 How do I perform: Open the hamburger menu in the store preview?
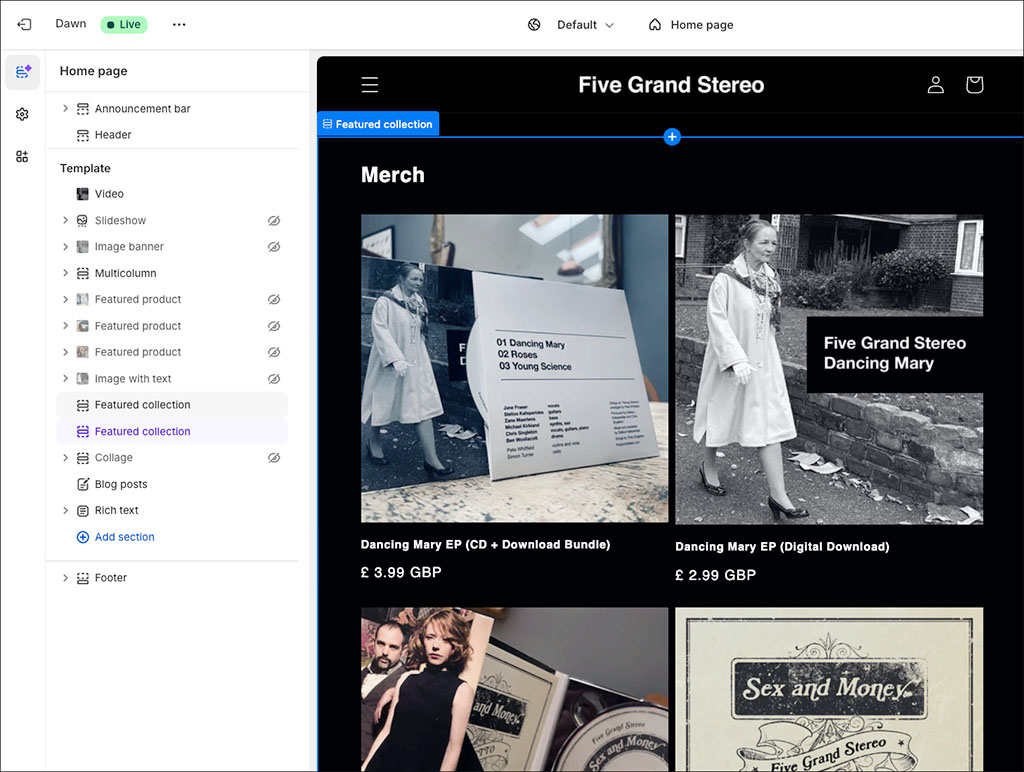point(369,85)
